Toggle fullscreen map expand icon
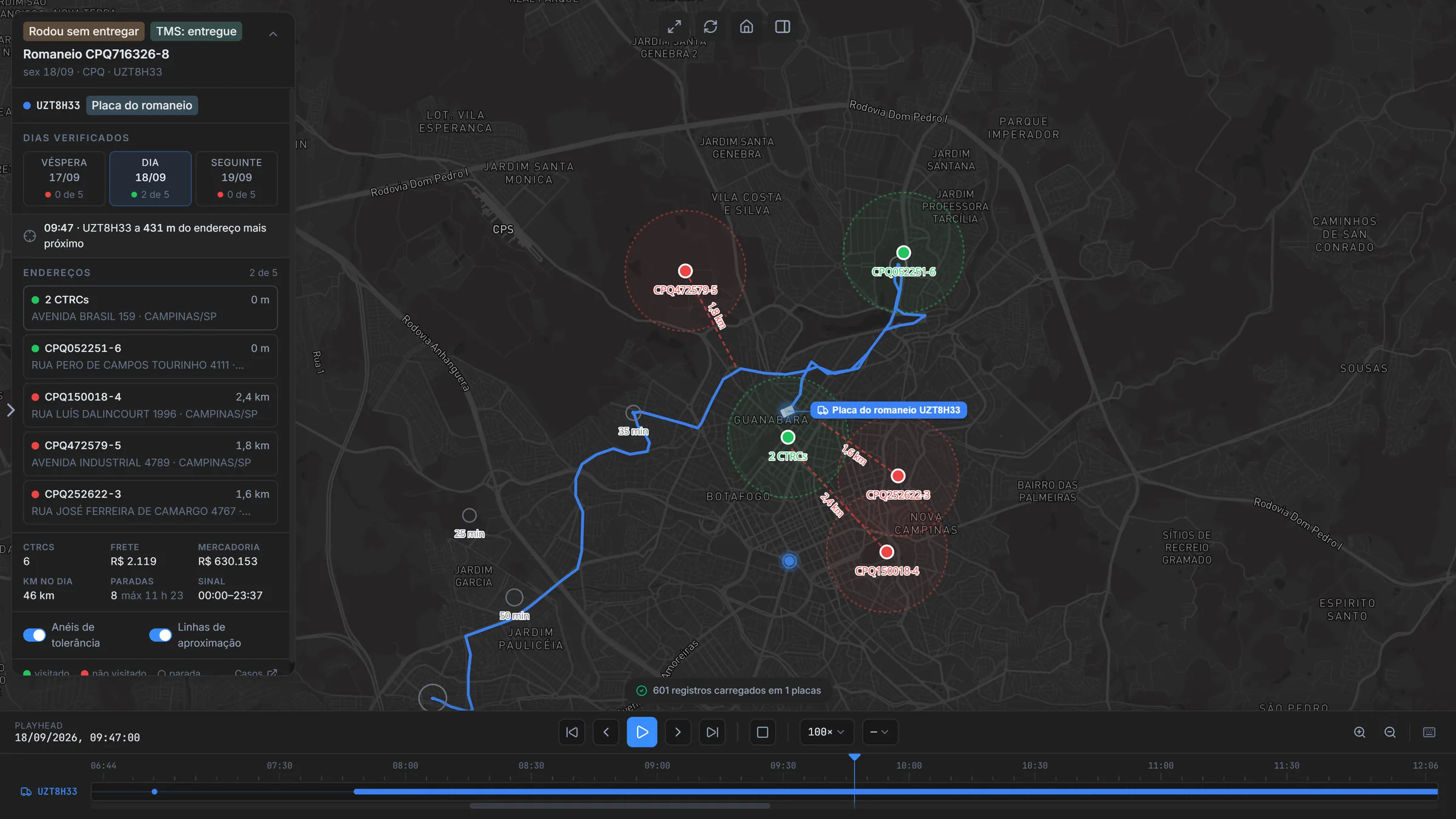This screenshot has width=1456, height=819. [674, 27]
